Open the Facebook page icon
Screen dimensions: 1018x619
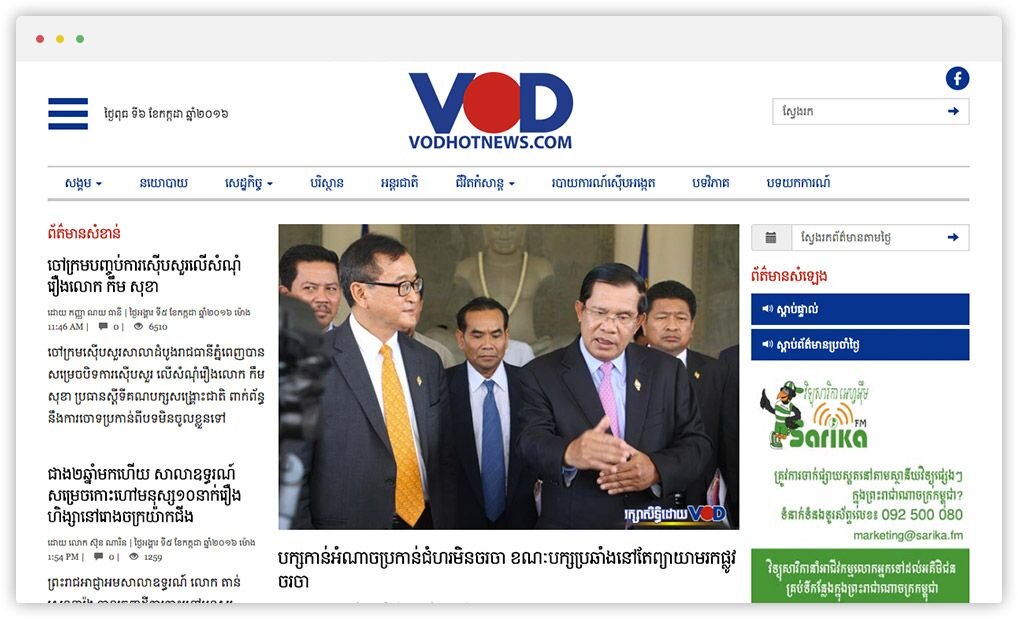coord(957,79)
